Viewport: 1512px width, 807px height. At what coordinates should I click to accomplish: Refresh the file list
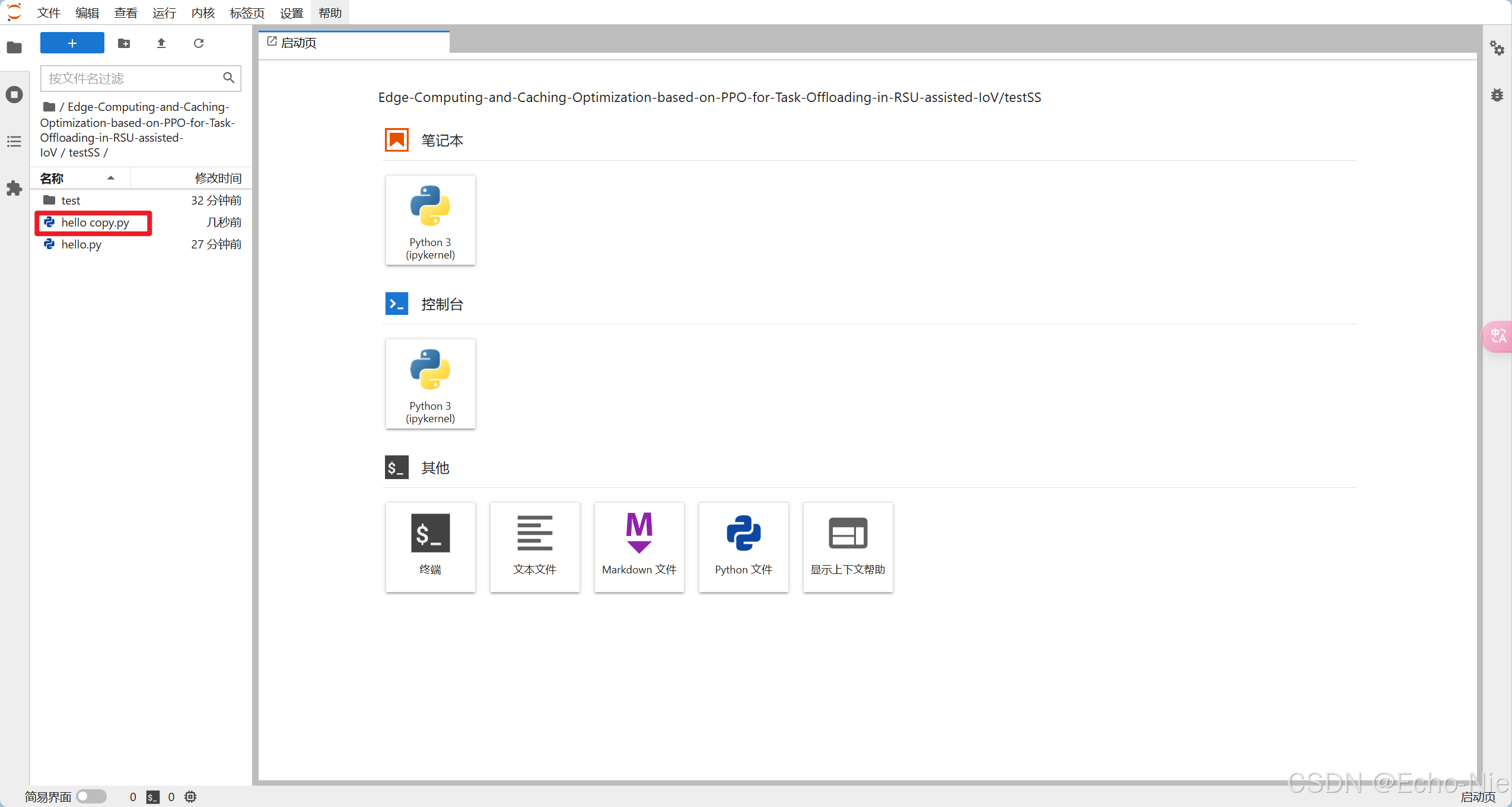pos(199,43)
